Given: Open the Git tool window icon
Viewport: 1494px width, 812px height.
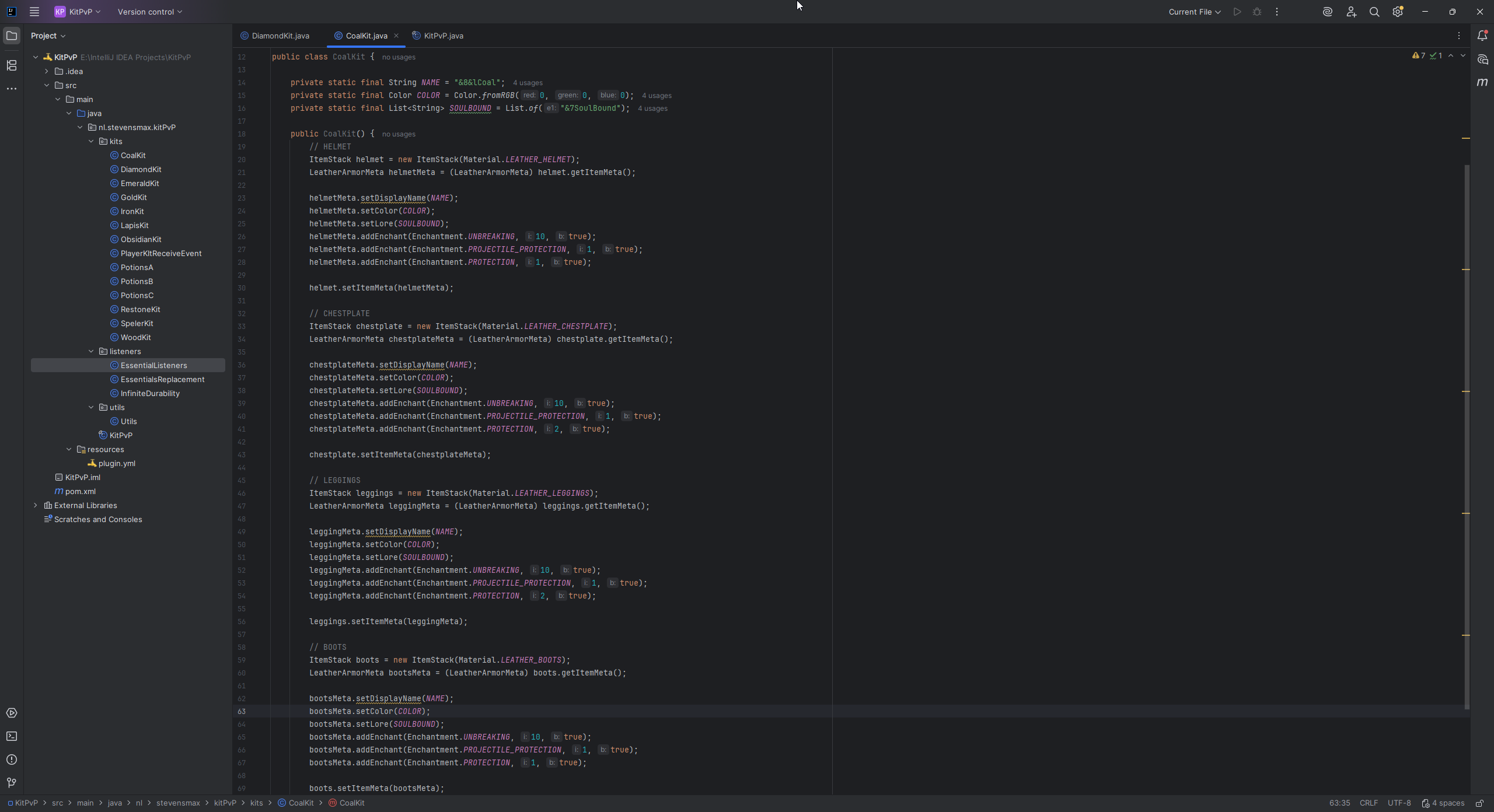Looking at the screenshot, I should pyautogui.click(x=12, y=783).
